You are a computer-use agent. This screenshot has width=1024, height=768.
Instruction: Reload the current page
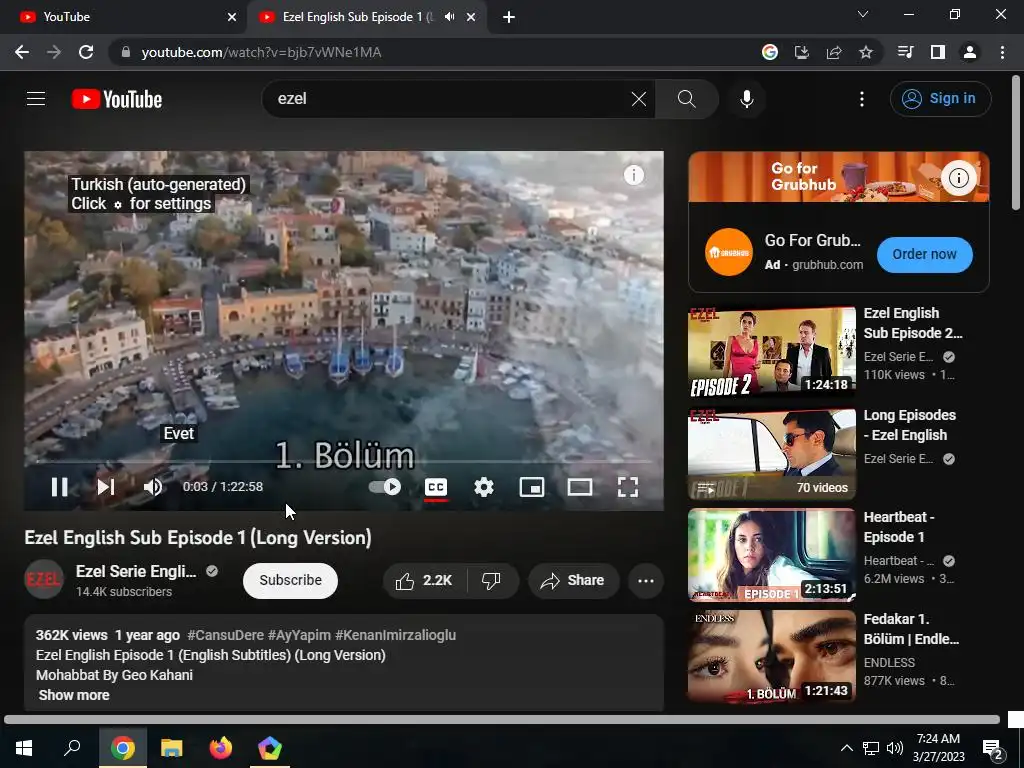(x=86, y=52)
